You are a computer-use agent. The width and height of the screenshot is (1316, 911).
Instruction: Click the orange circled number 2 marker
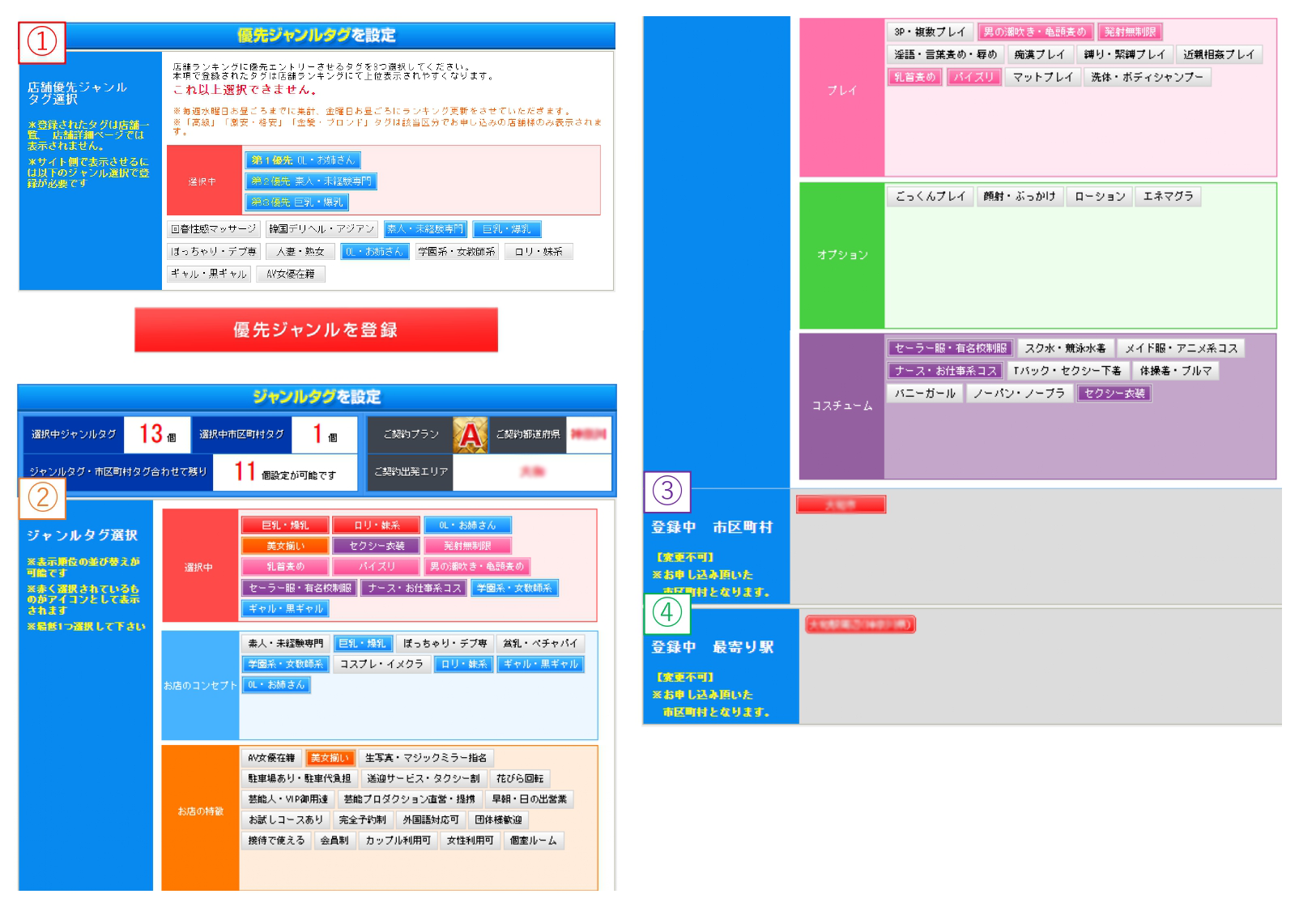(42, 496)
